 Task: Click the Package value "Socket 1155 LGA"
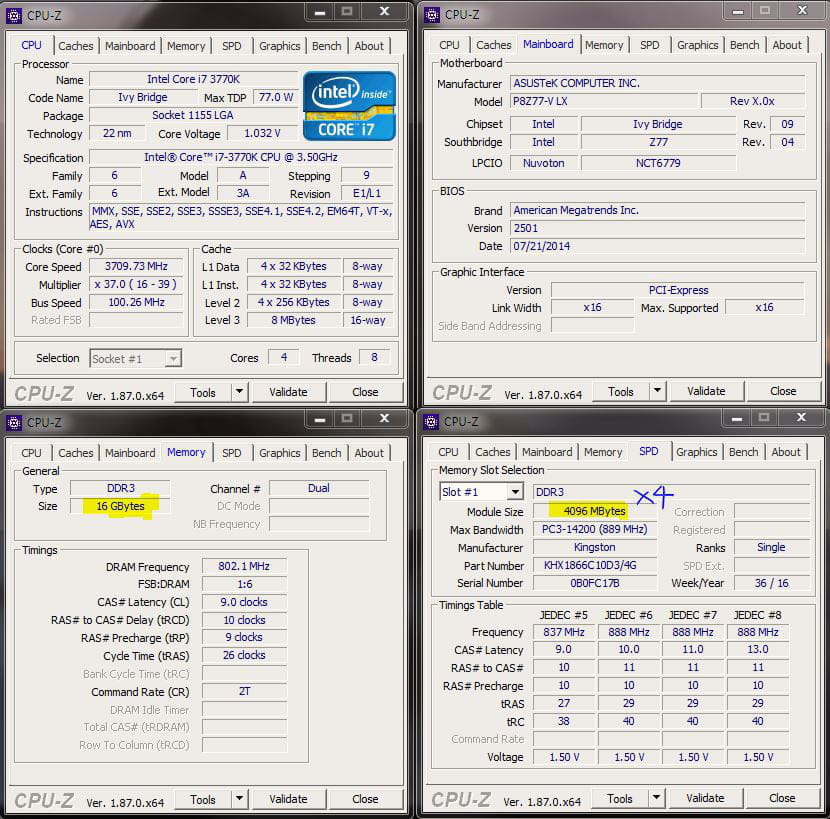coord(194,115)
